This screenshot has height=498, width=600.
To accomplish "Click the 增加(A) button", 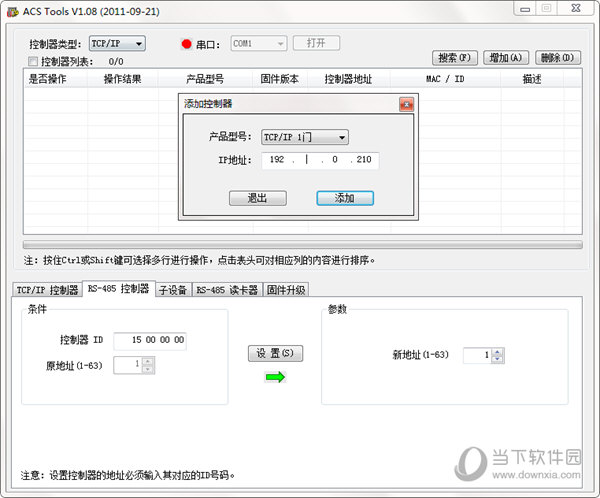I will coord(506,58).
